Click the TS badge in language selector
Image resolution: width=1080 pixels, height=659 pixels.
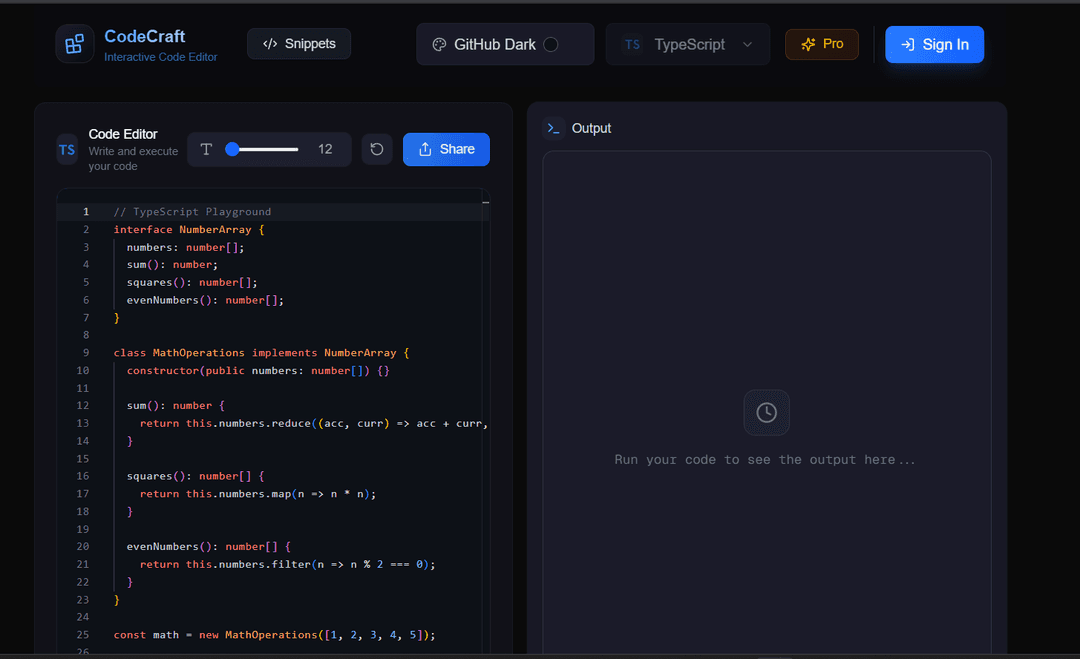click(632, 45)
